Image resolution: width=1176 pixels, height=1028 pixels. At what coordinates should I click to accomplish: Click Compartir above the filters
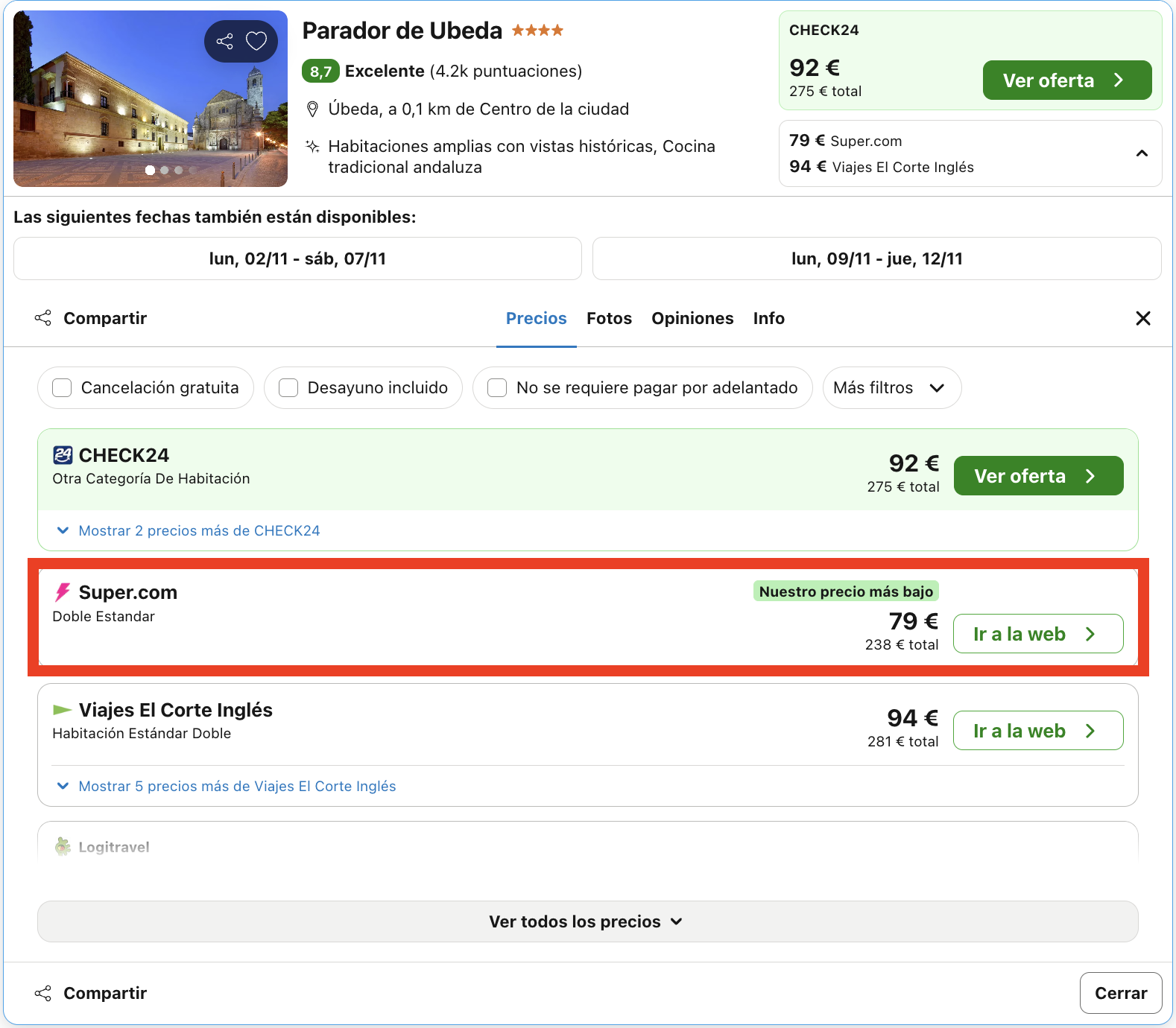91,318
